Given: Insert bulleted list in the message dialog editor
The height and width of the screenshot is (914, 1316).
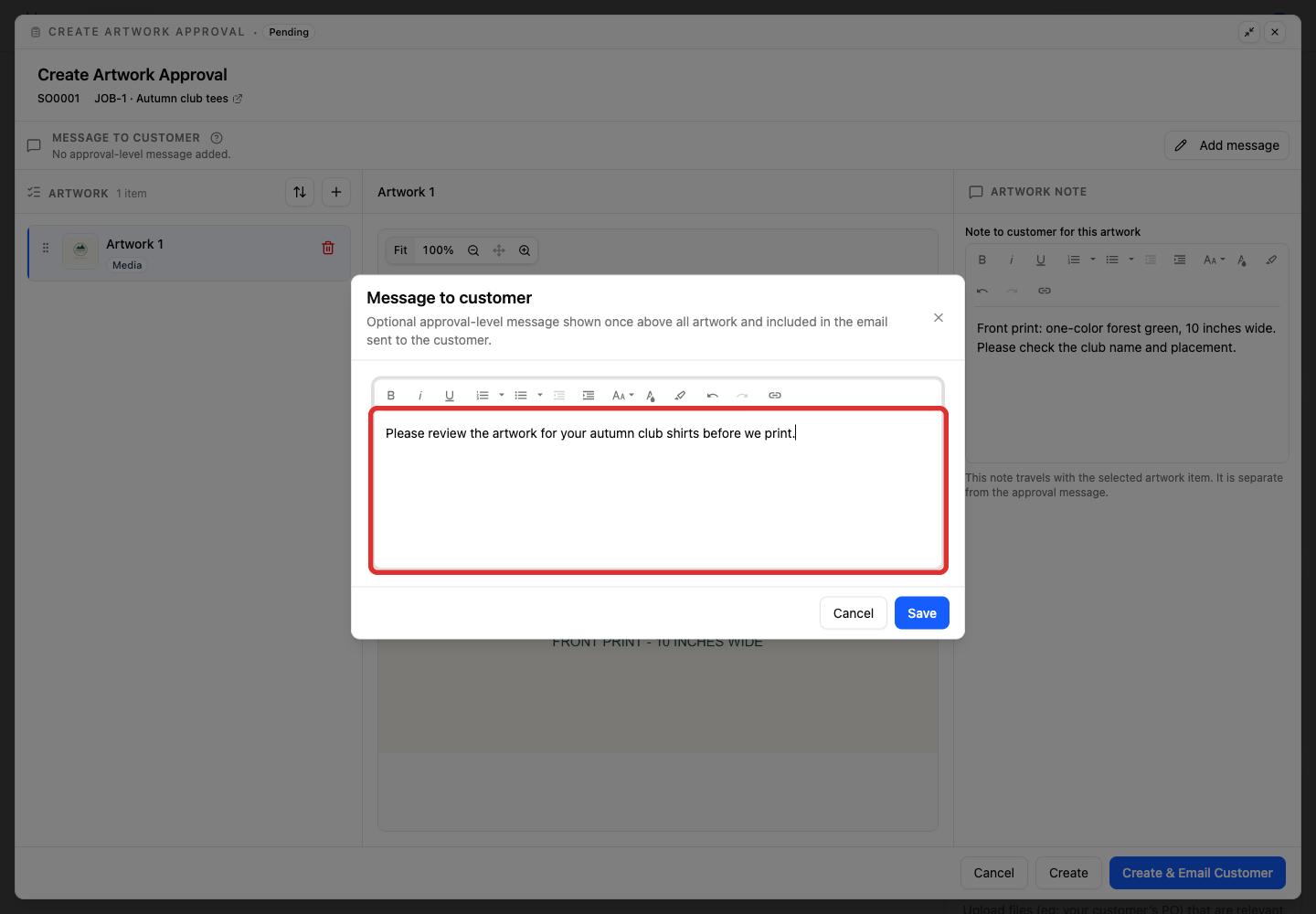Looking at the screenshot, I should pyautogui.click(x=521, y=396).
